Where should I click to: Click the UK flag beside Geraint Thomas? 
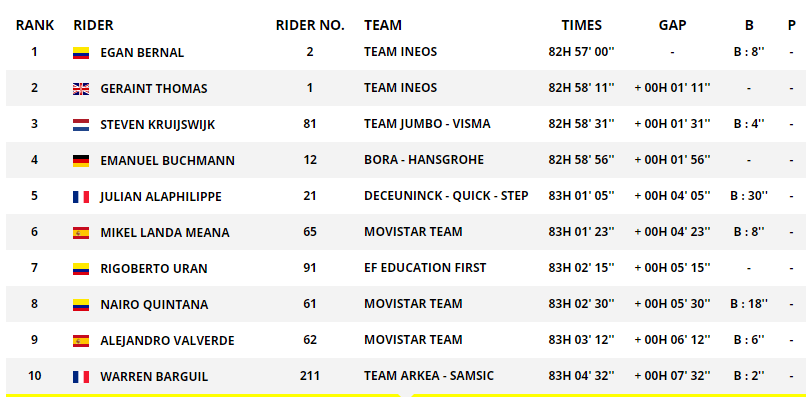(81, 89)
